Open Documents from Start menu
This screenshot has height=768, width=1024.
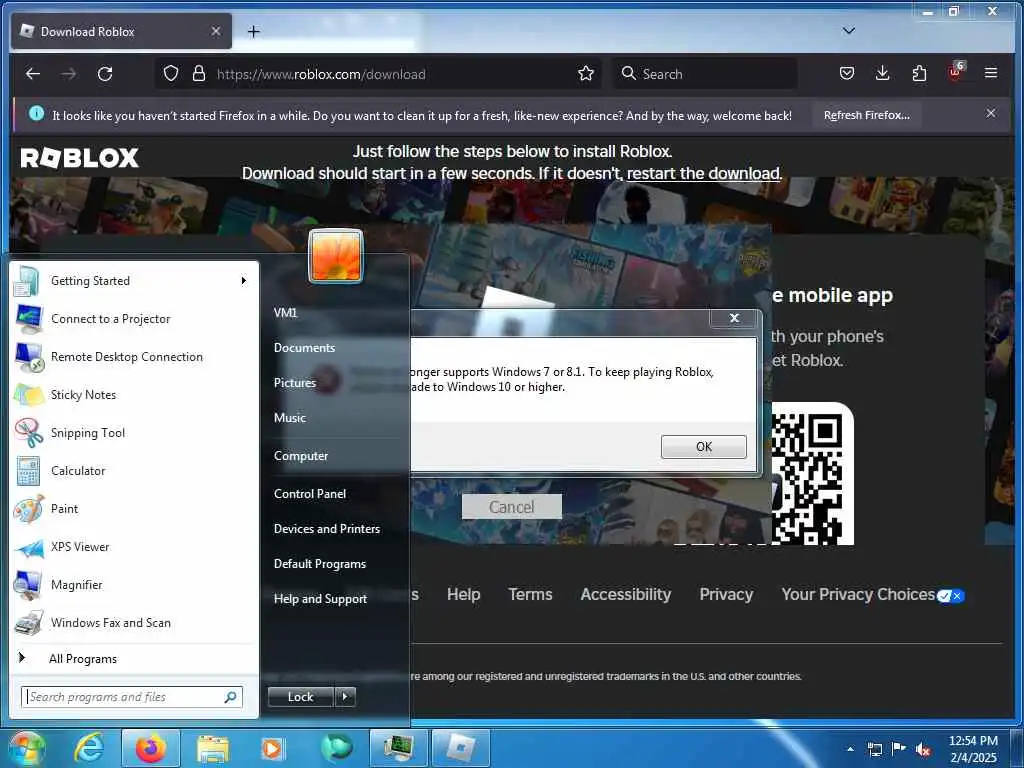coord(304,348)
